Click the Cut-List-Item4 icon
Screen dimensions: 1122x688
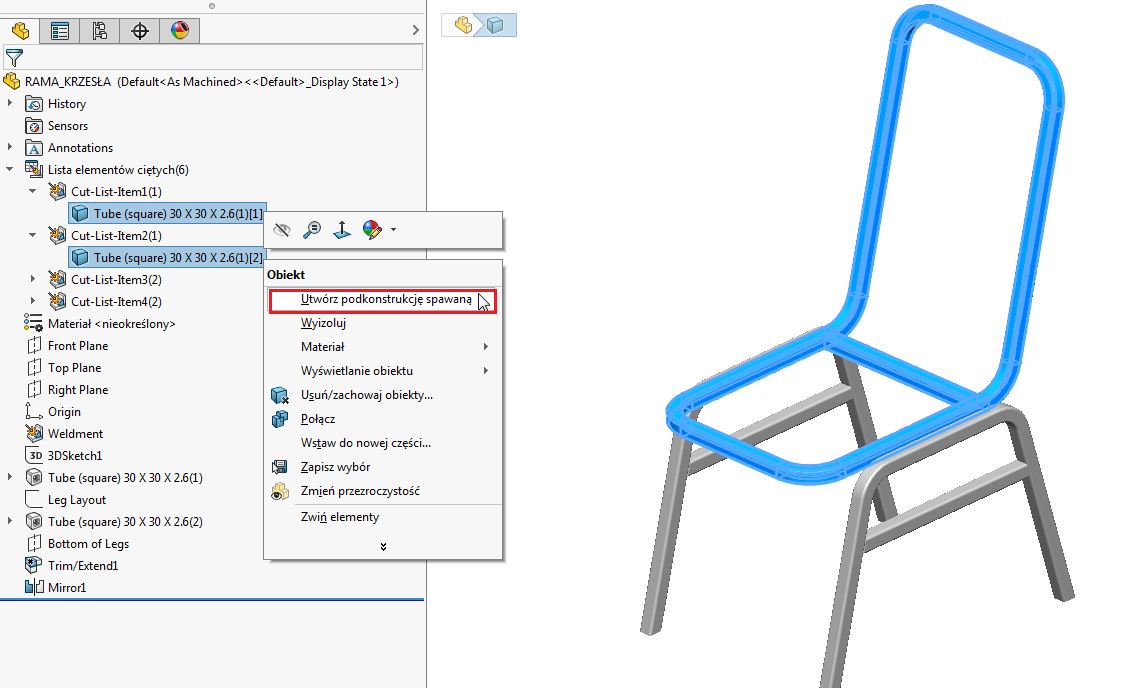[57, 301]
